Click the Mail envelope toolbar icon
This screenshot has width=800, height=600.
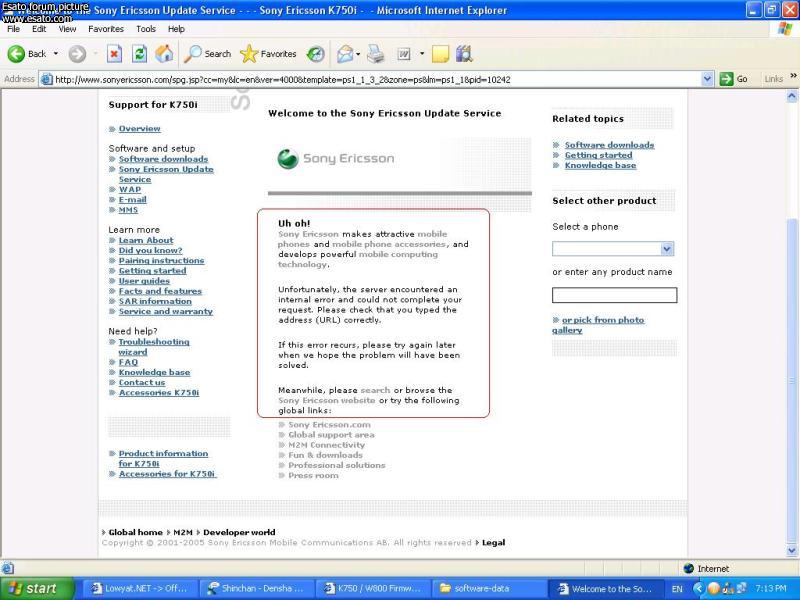click(345, 54)
